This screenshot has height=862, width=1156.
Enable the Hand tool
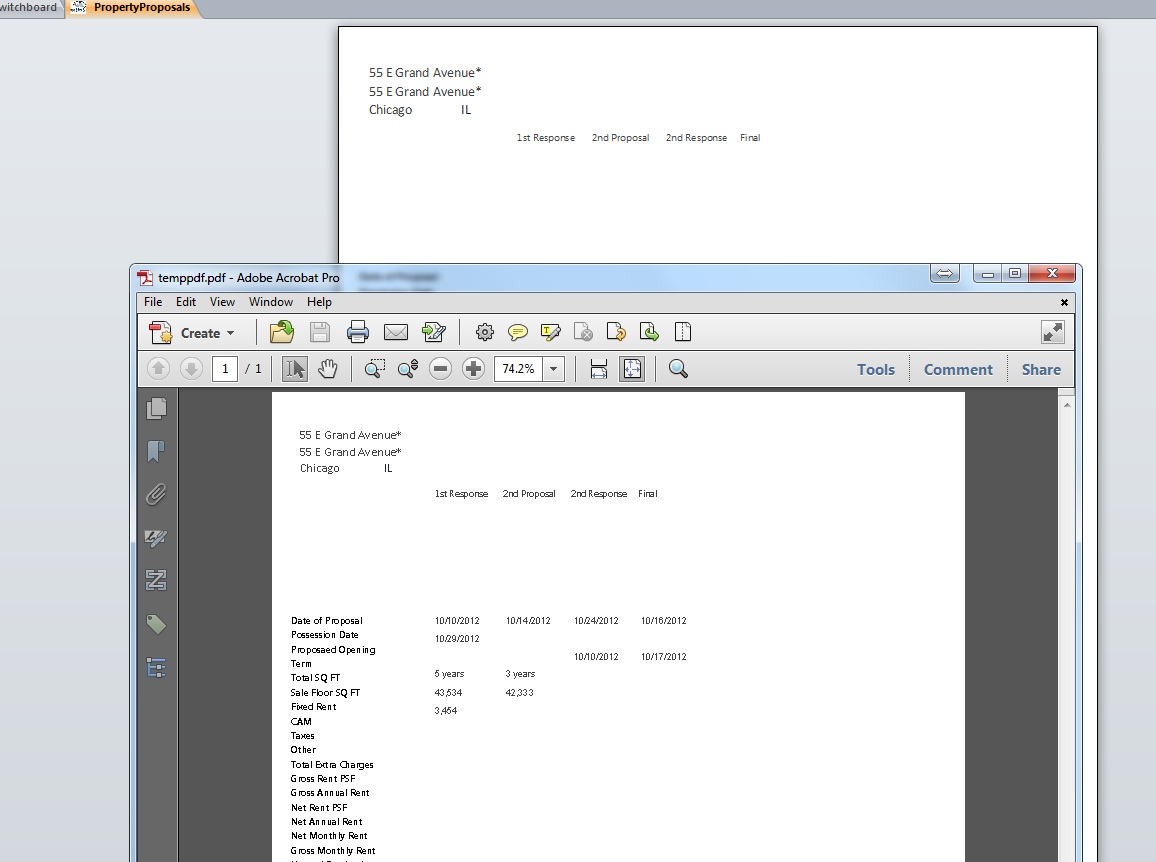click(328, 368)
